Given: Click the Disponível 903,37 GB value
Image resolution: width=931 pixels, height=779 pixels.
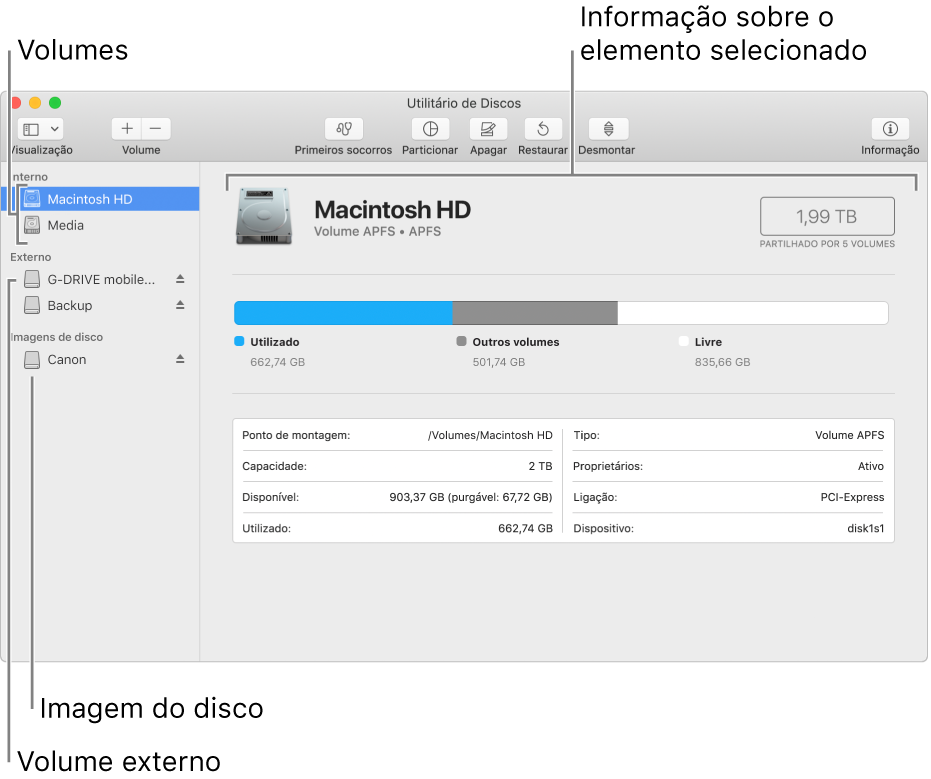Looking at the screenshot, I should click(x=471, y=497).
